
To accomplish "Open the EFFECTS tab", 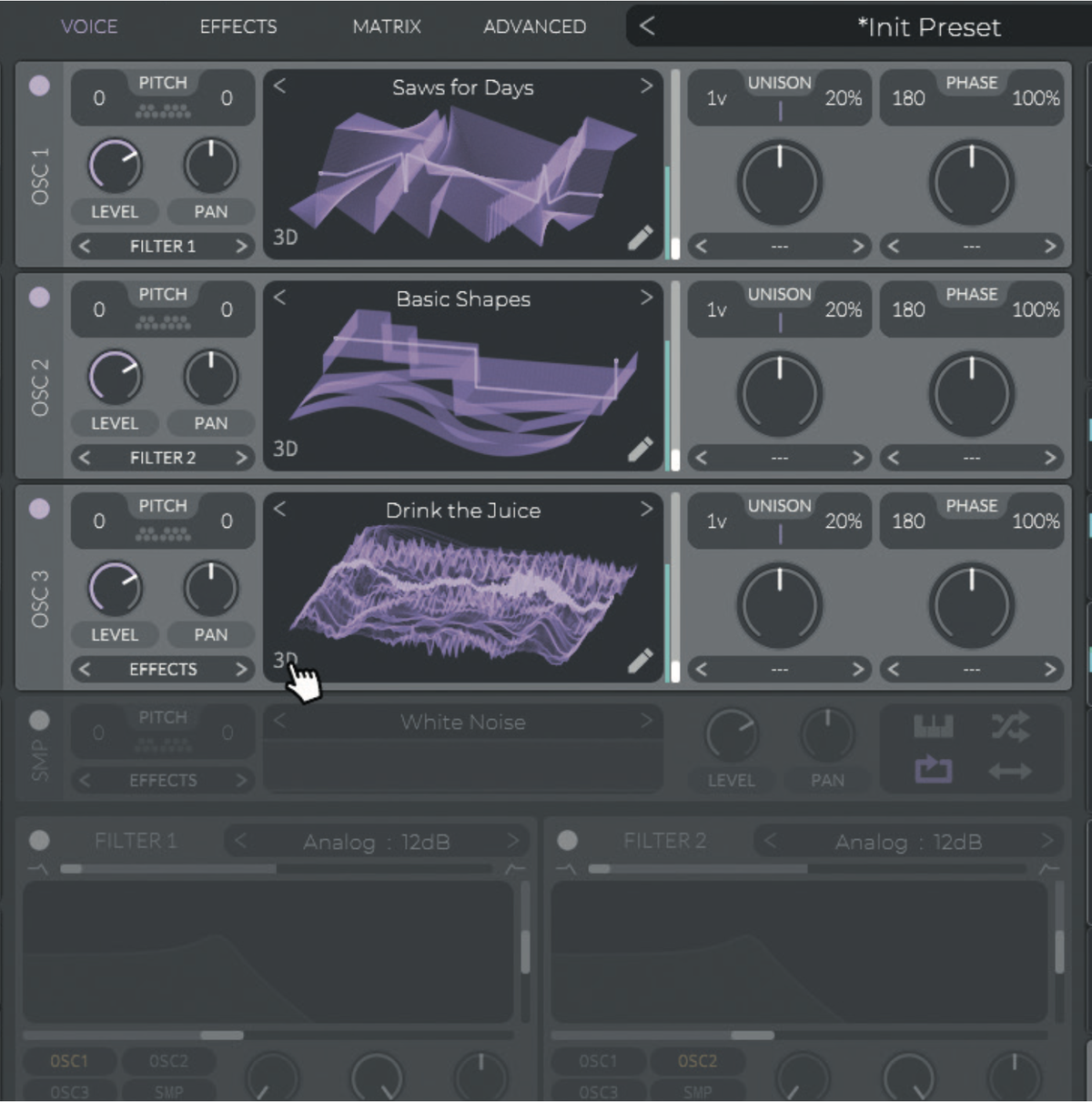I will click(238, 26).
